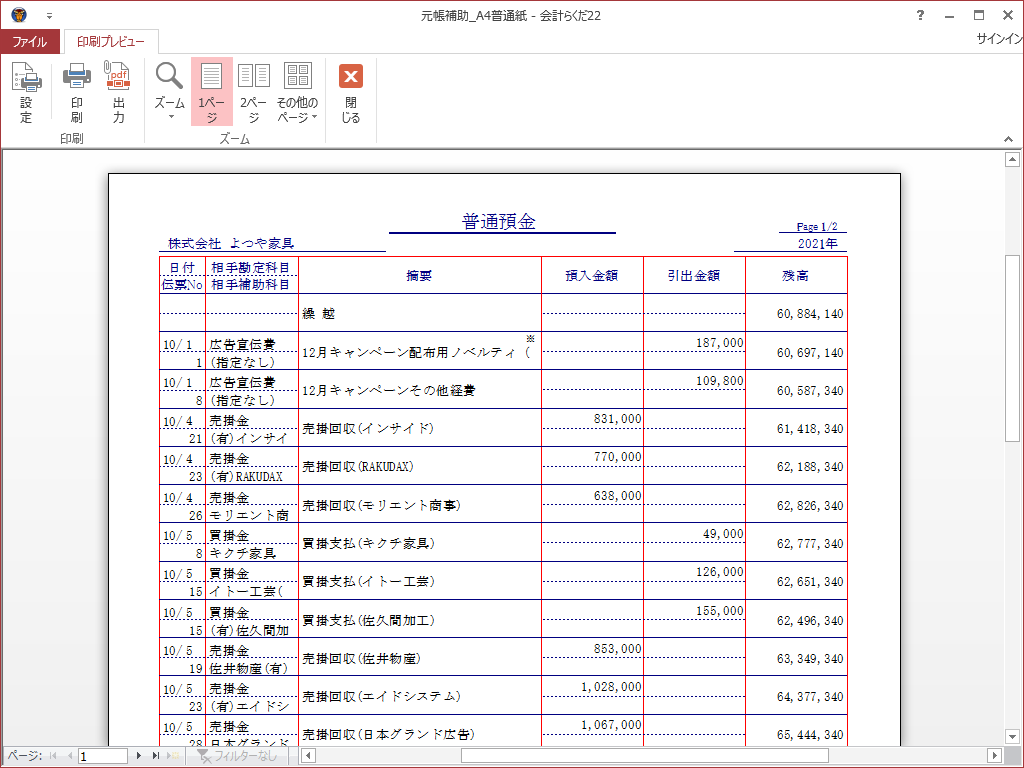Click the withdrawal amount 109,800
Viewport: 1024px width, 768px height.
720,381
